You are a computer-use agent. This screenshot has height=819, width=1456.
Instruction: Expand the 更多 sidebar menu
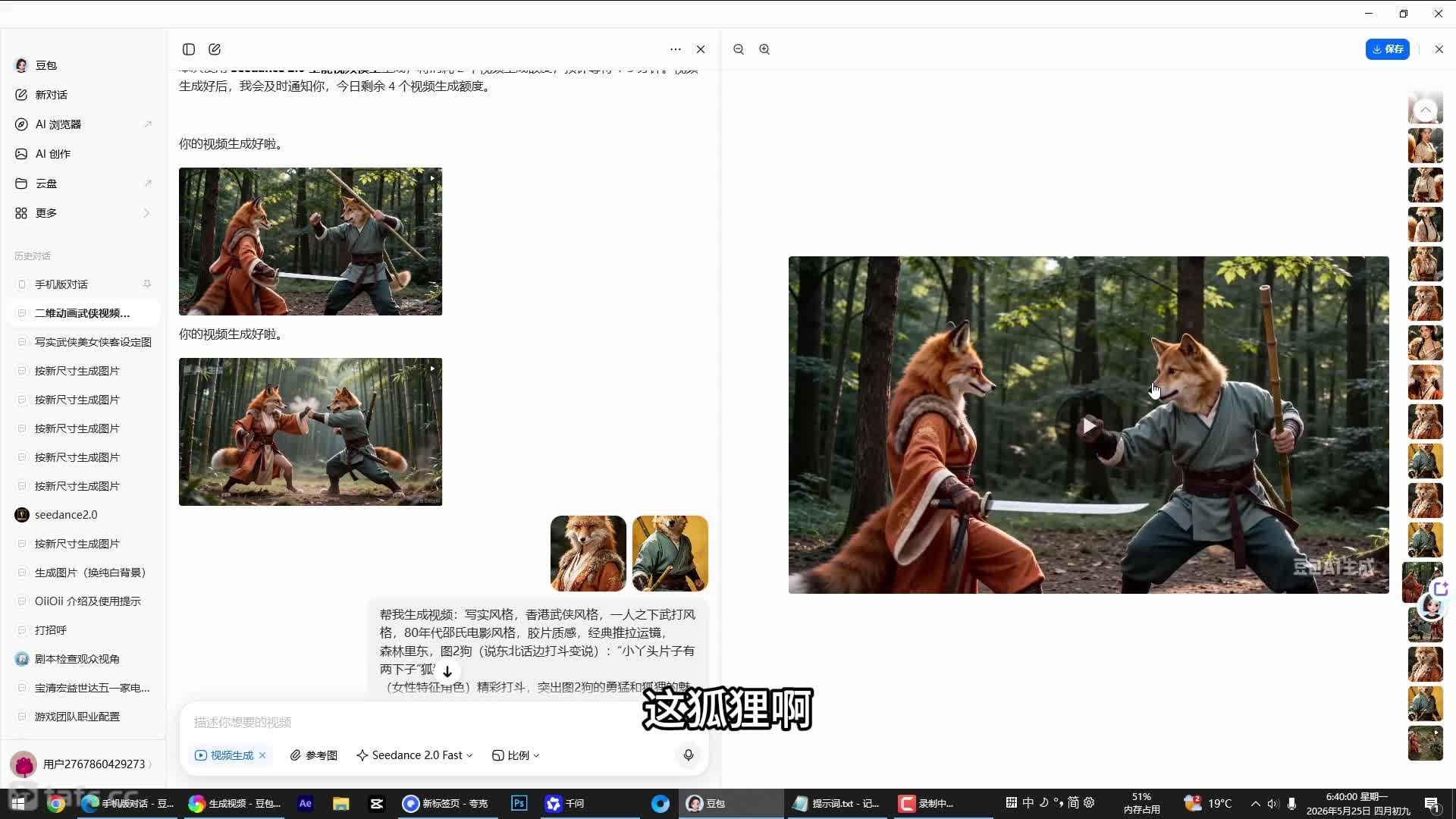83,213
